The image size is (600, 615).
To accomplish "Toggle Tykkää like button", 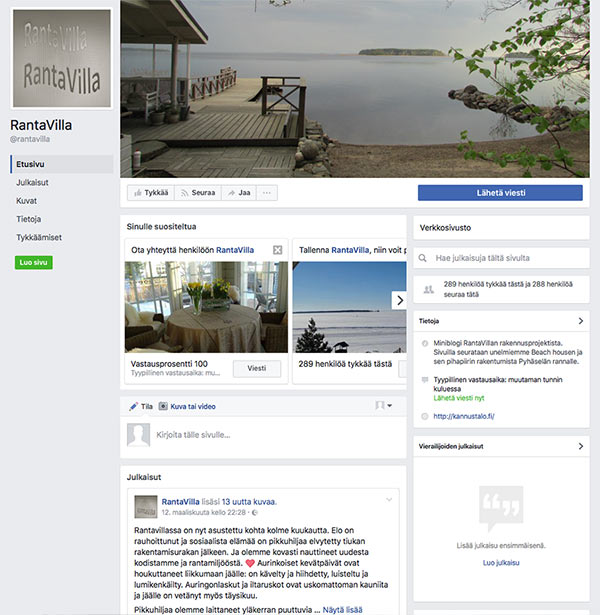I will (x=151, y=193).
